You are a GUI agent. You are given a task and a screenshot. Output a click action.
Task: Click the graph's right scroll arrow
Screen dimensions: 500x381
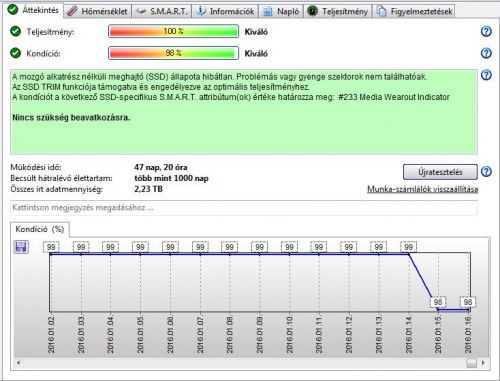pos(483,363)
